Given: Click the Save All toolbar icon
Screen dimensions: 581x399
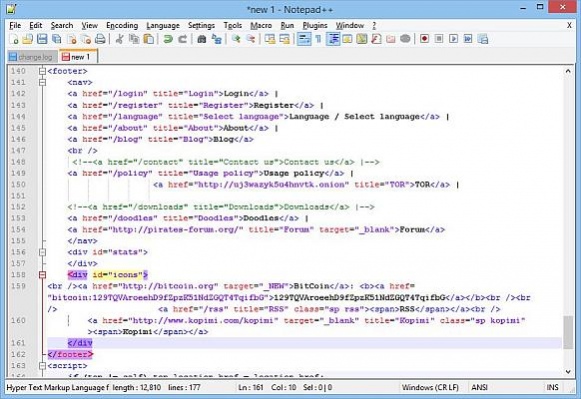Looking at the screenshot, I should pos(57,39).
